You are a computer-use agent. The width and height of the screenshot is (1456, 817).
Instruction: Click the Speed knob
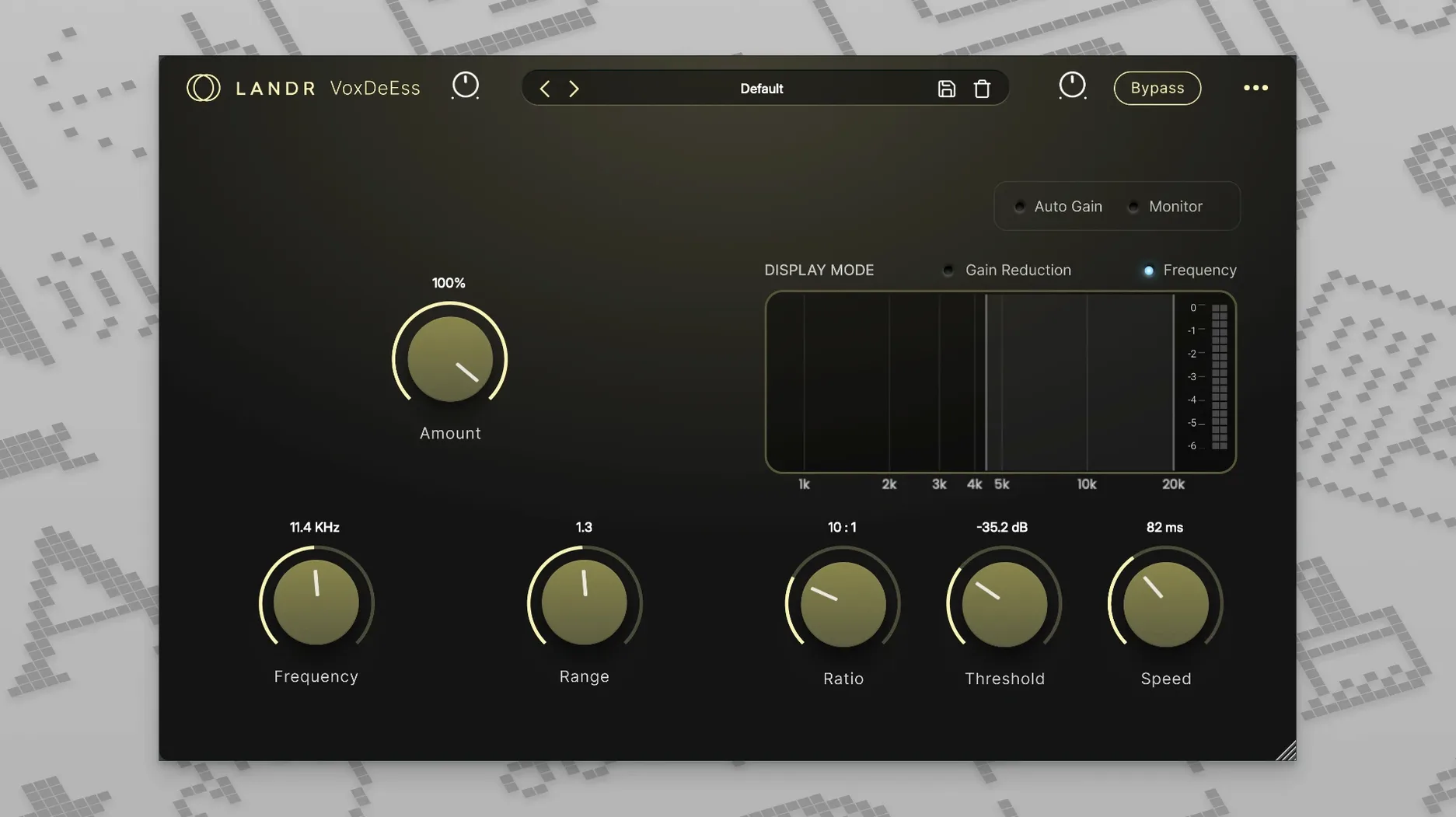click(1165, 604)
